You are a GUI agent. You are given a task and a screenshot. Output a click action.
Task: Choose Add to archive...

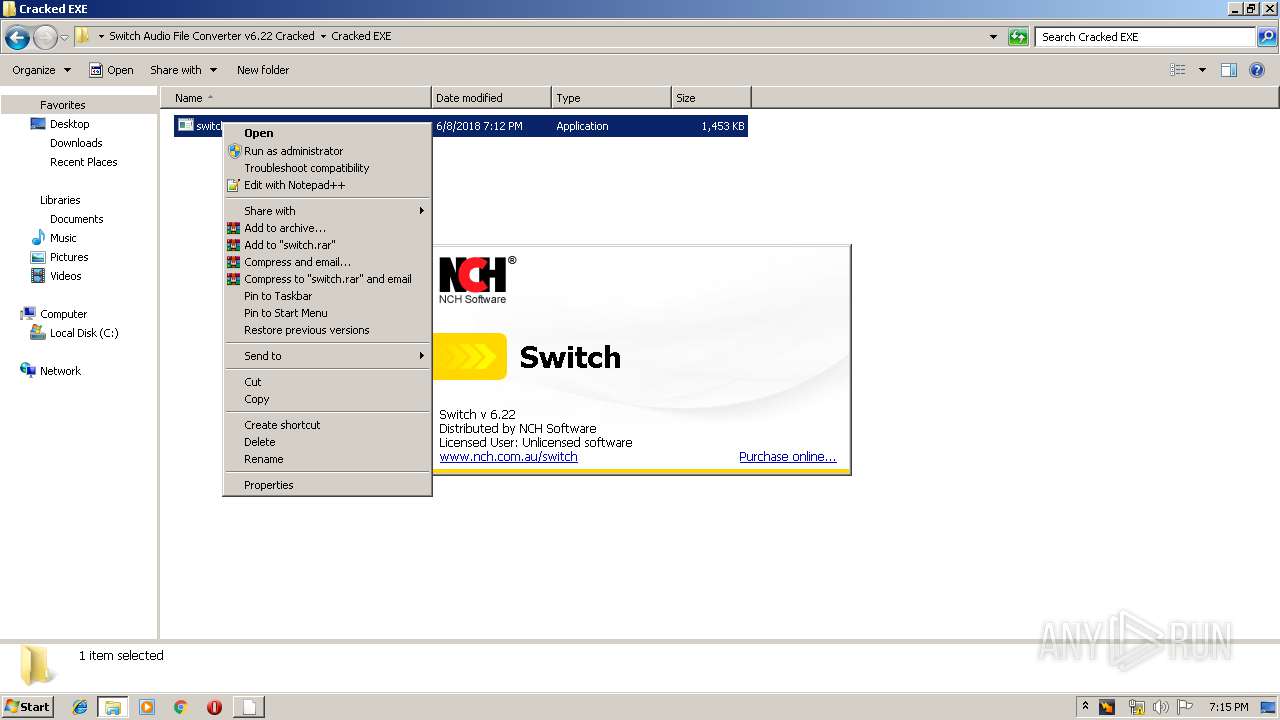click(327, 228)
